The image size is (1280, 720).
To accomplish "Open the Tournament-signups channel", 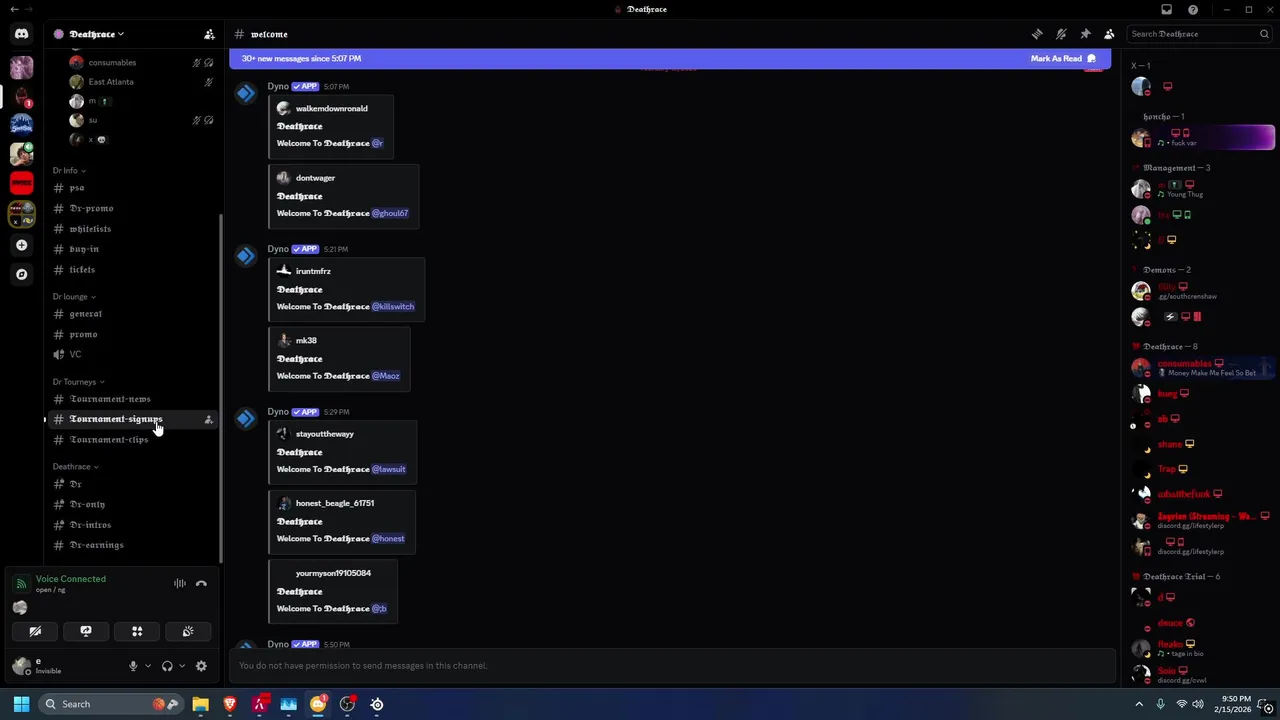I will tap(131, 419).
